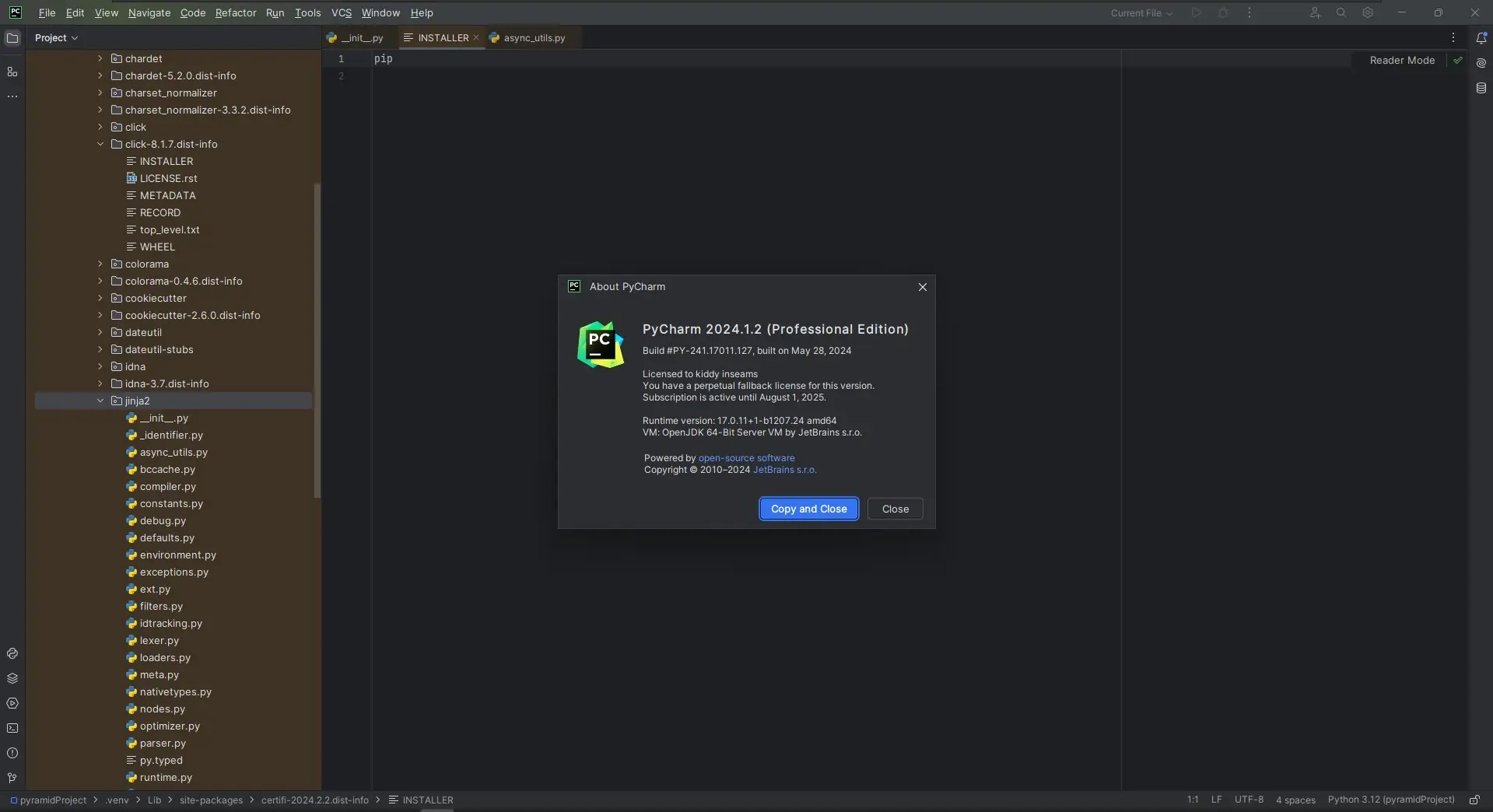The width and height of the screenshot is (1493, 812).
Task: Click the Debug bug icon in toolbar
Action: [x=1223, y=12]
